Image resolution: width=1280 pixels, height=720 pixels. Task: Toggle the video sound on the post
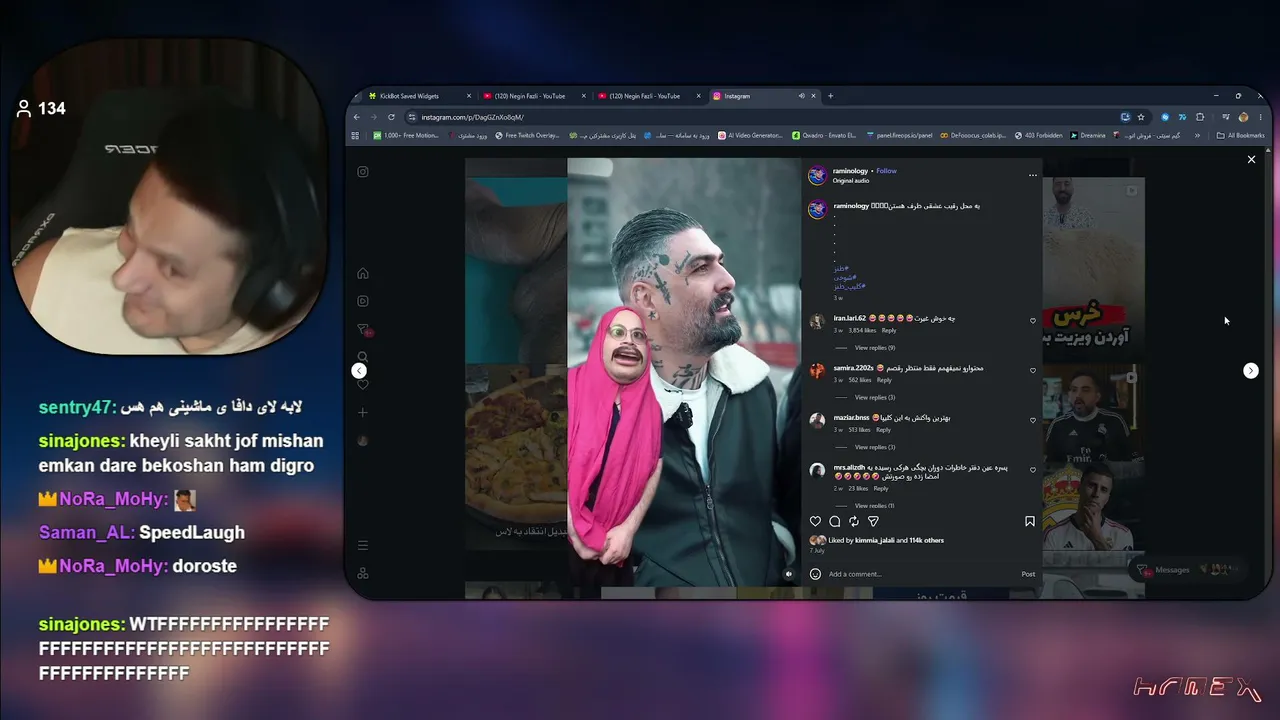(789, 574)
